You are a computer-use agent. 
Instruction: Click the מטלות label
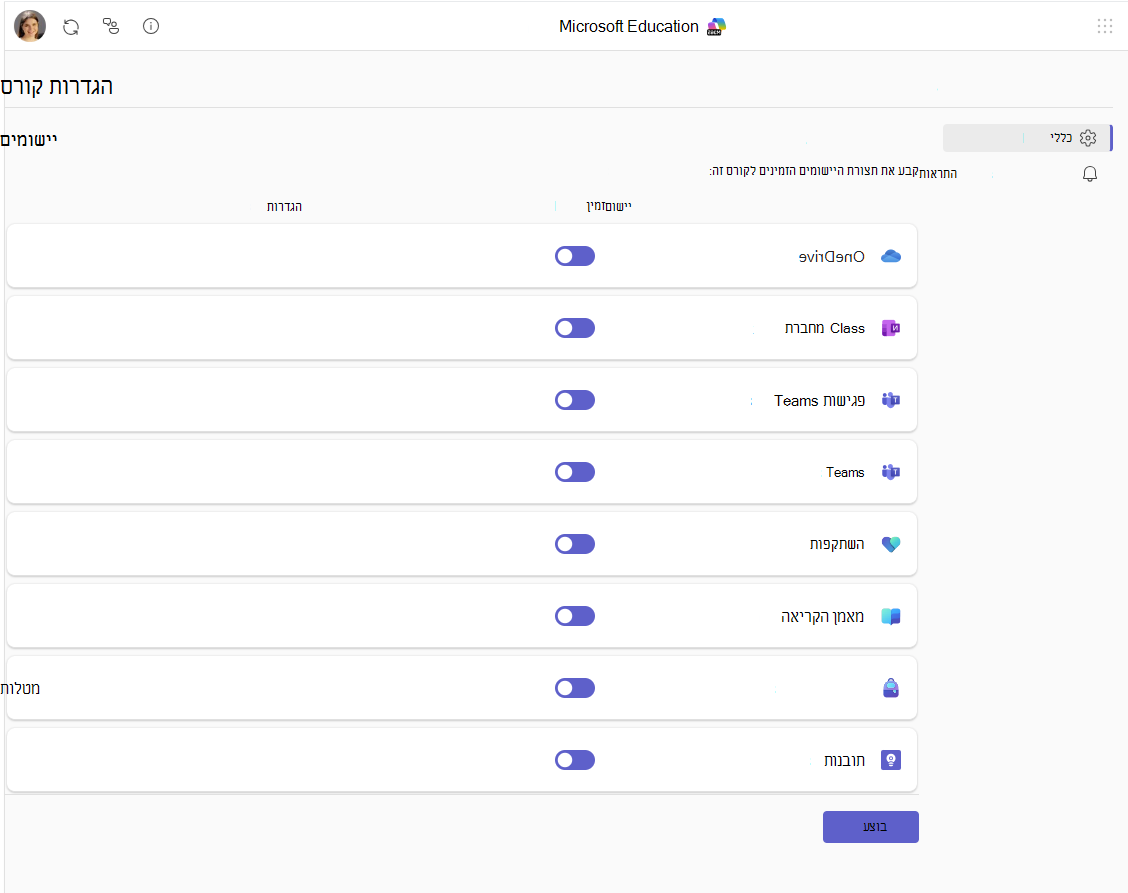tap(20, 689)
